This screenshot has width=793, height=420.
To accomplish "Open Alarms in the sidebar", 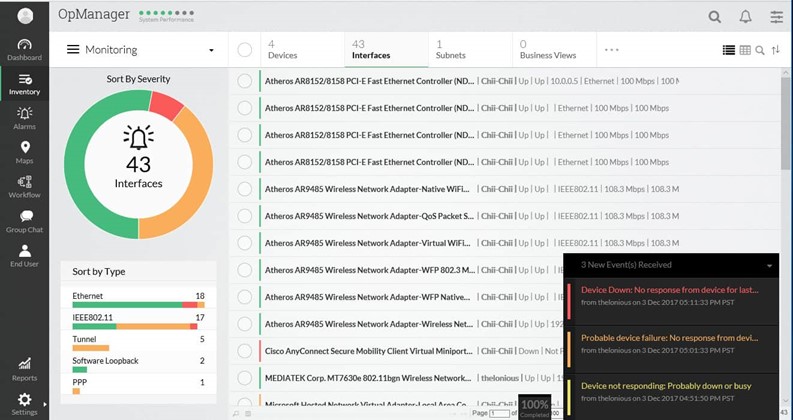I will coord(24,118).
